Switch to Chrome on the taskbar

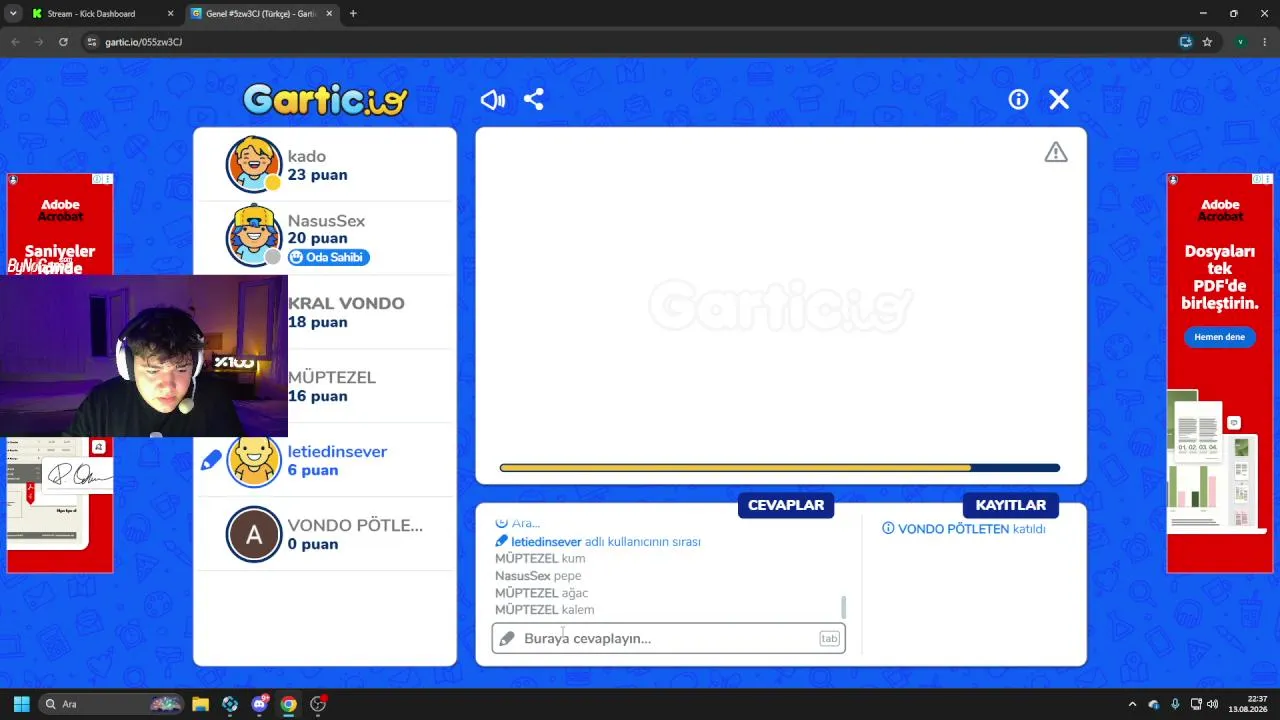point(289,704)
